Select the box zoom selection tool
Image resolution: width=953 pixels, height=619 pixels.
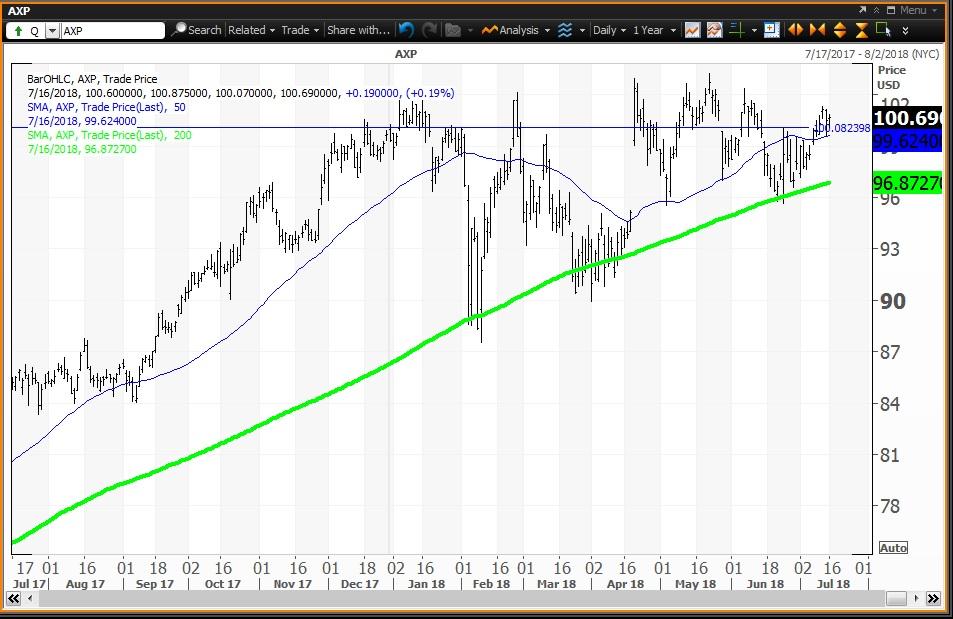[881, 30]
